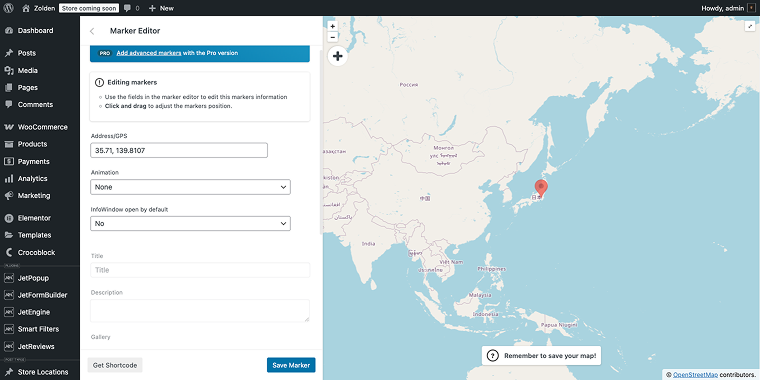The height and width of the screenshot is (380, 760).
Task: Toggle map fullscreen mode
Action: 749,27
